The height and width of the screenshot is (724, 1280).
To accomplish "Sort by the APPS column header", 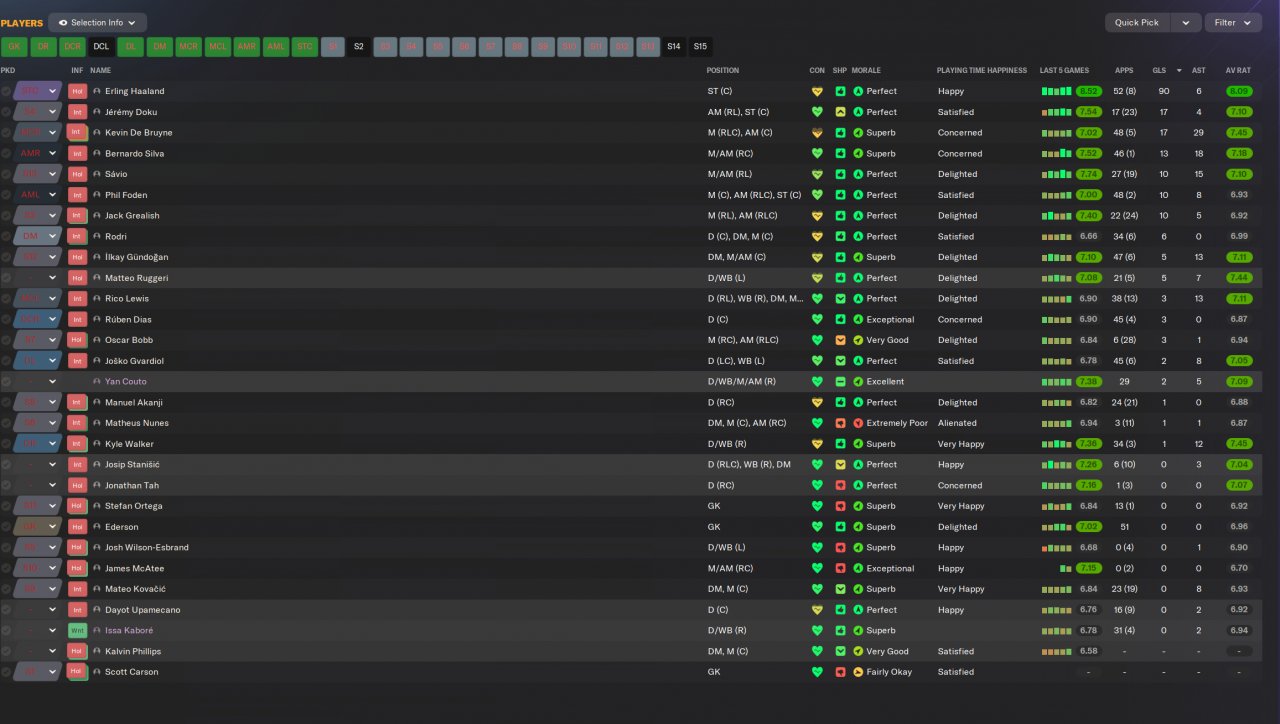I will [x=1124, y=71].
